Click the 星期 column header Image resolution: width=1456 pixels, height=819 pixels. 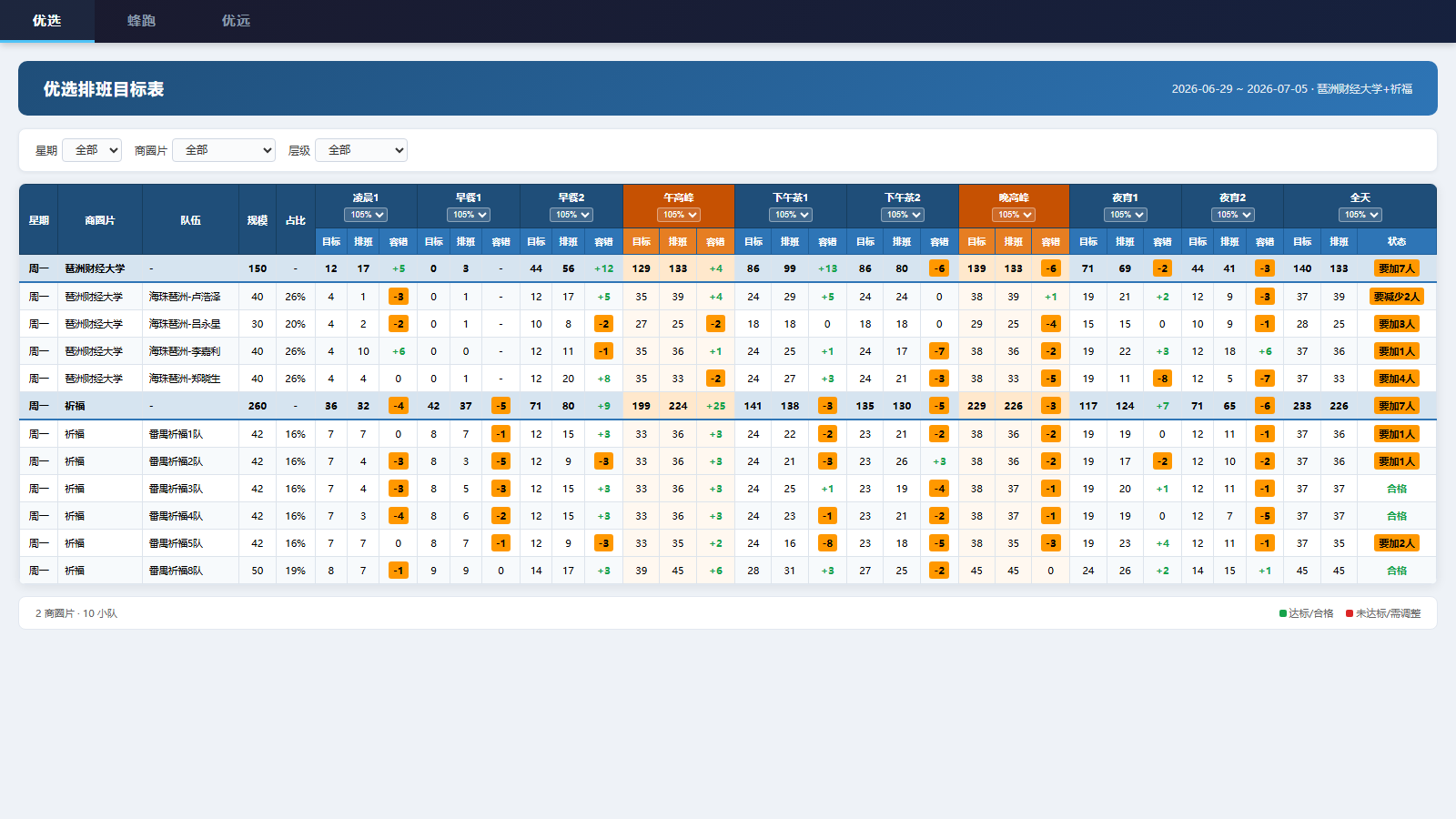[x=38, y=220]
